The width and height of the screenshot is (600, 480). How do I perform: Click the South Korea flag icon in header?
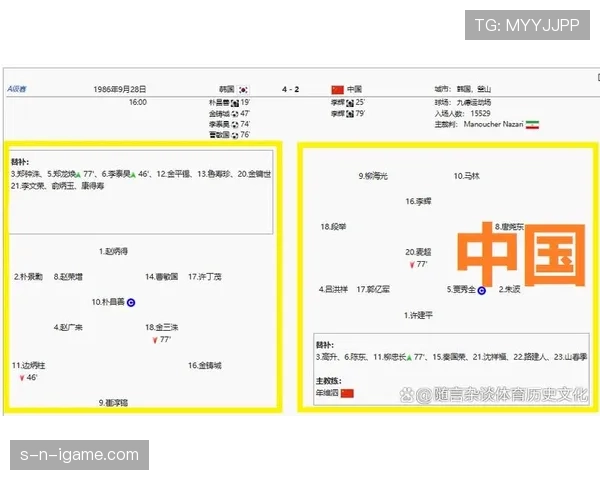point(243,90)
